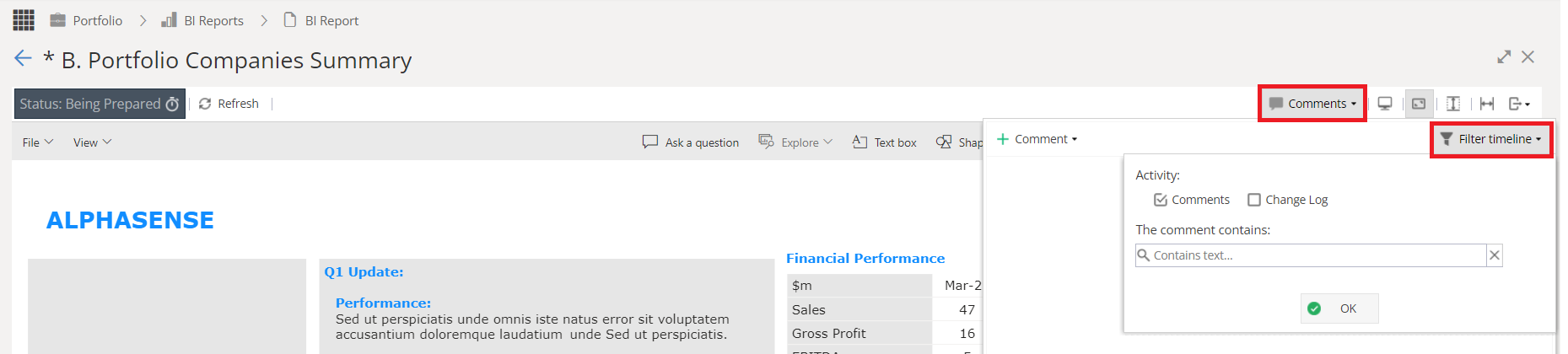Refresh the report
The image size is (1568, 354).
point(229,104)
